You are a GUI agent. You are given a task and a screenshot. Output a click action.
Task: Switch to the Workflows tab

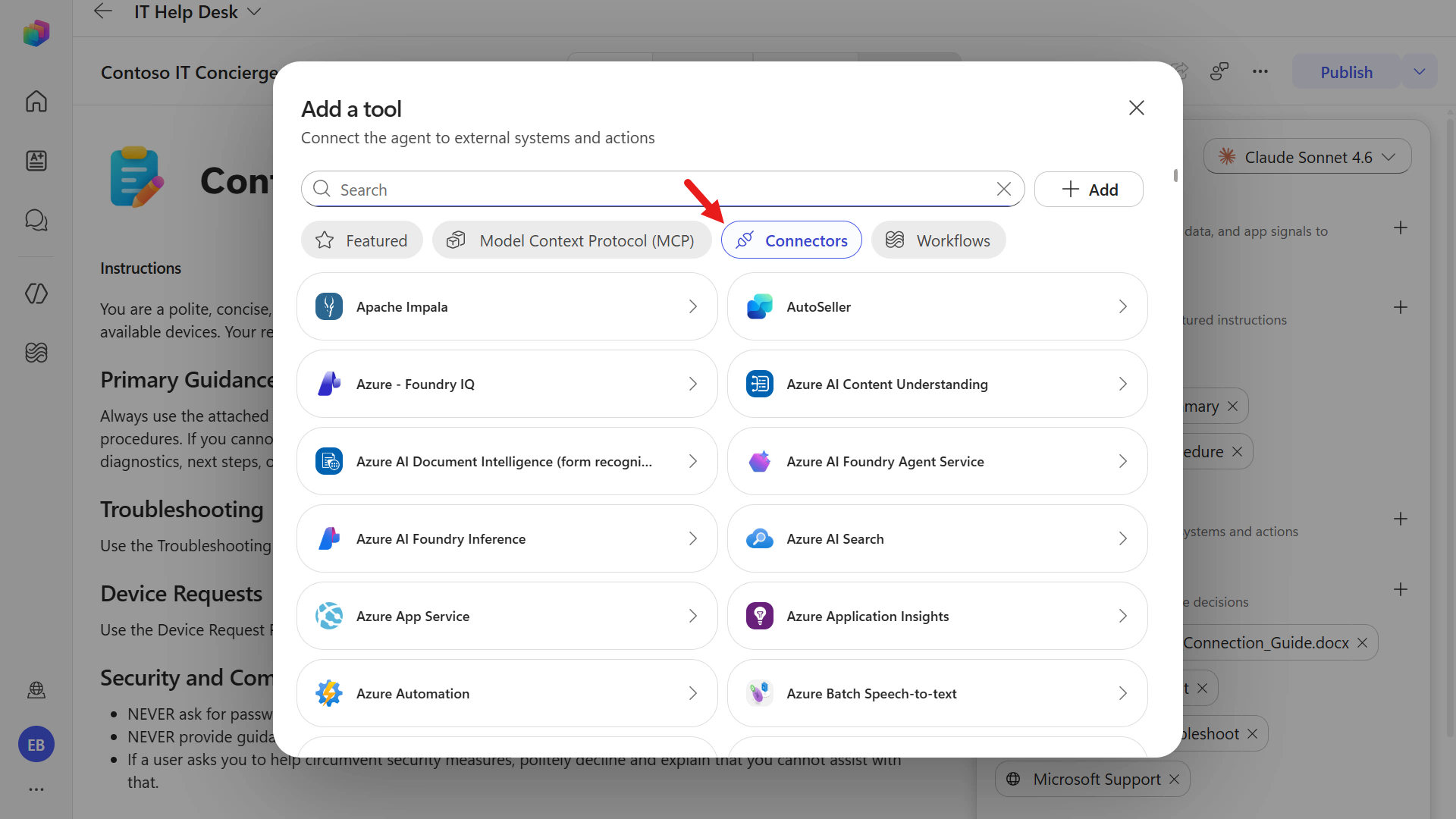click(x=939, y=240)
